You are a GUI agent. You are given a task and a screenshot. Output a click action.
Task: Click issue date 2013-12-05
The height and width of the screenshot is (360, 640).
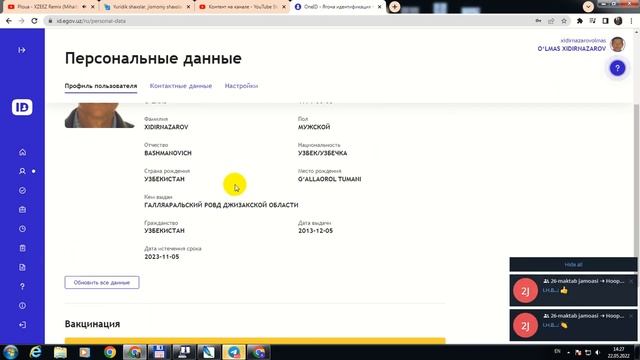(x=316, y=231)
